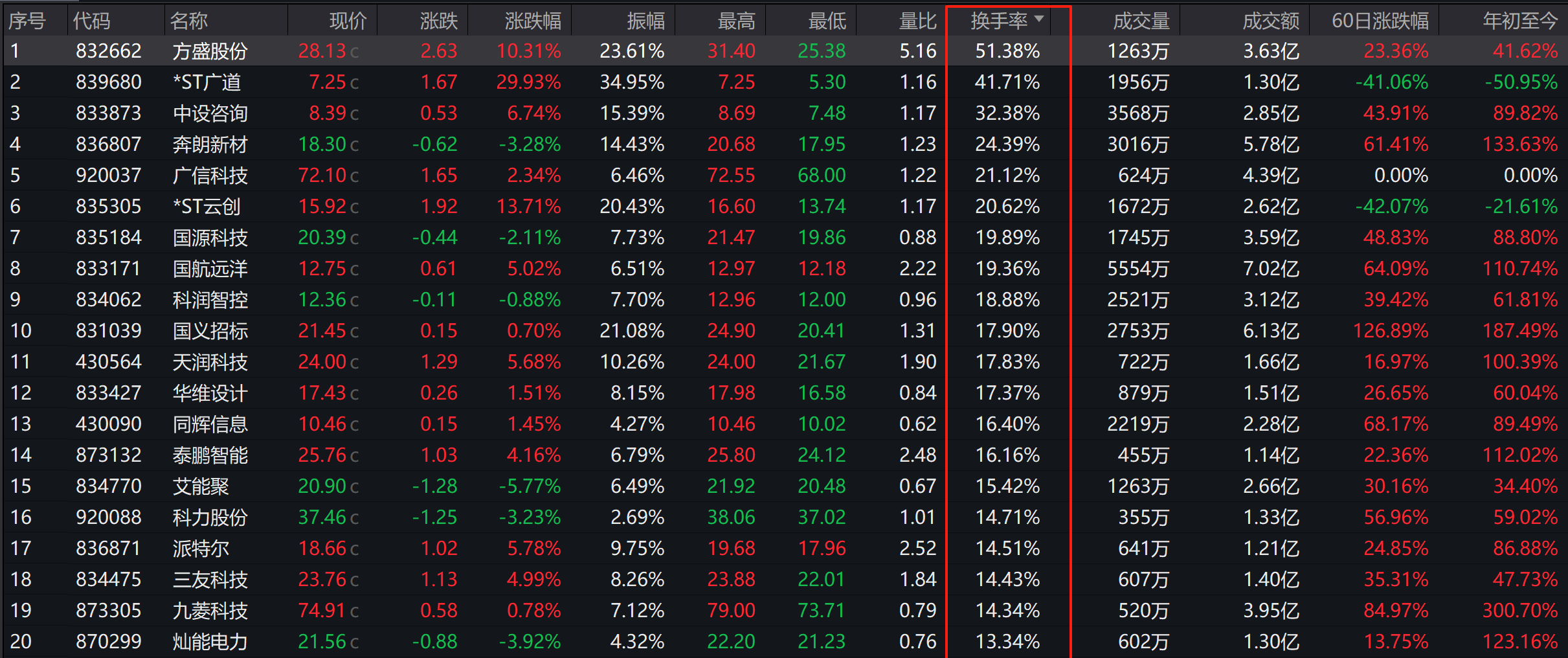Select stock name 派特尔

click(201, 549)
